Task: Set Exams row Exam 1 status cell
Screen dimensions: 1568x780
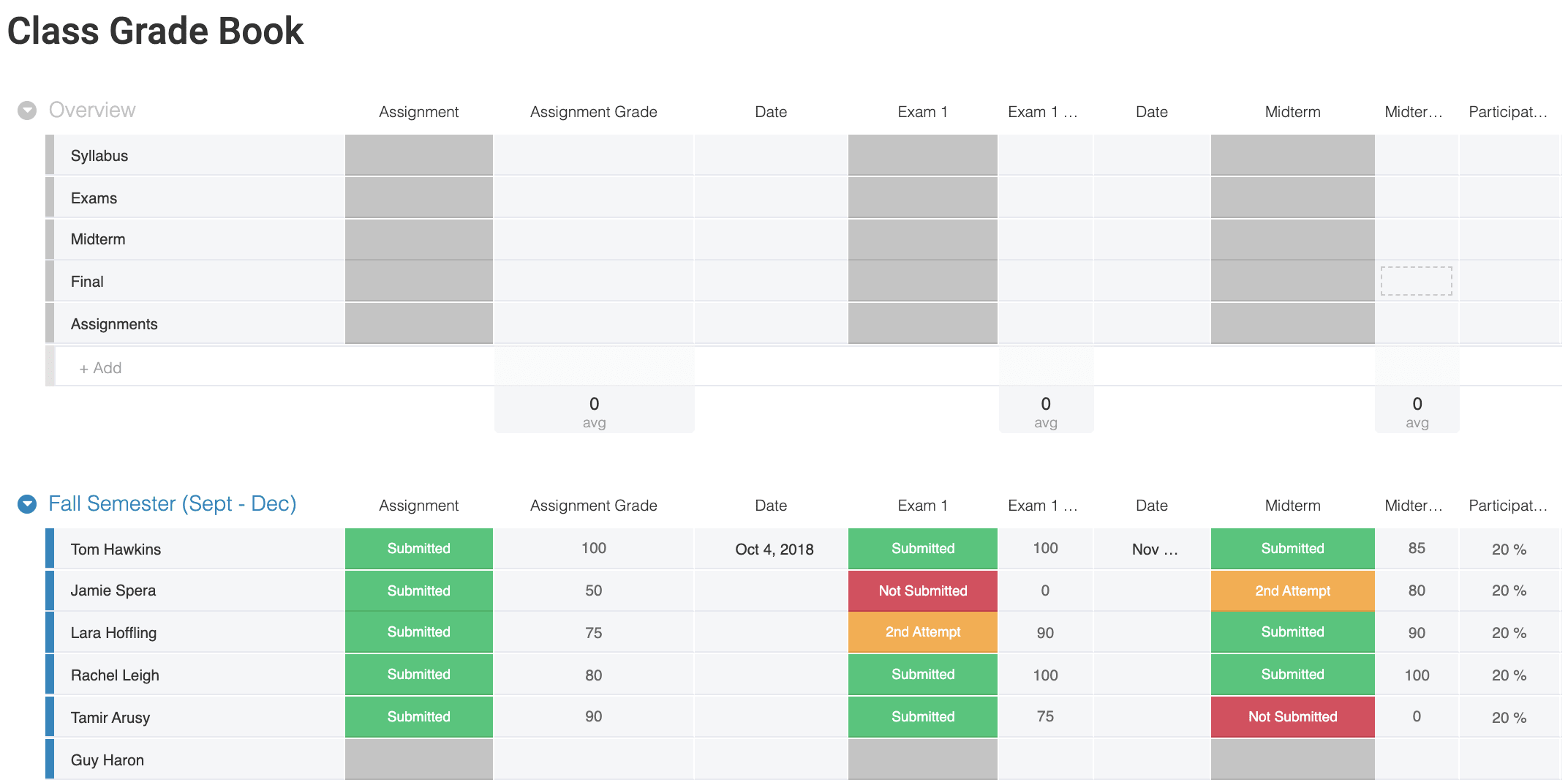Action: (923, 198)
